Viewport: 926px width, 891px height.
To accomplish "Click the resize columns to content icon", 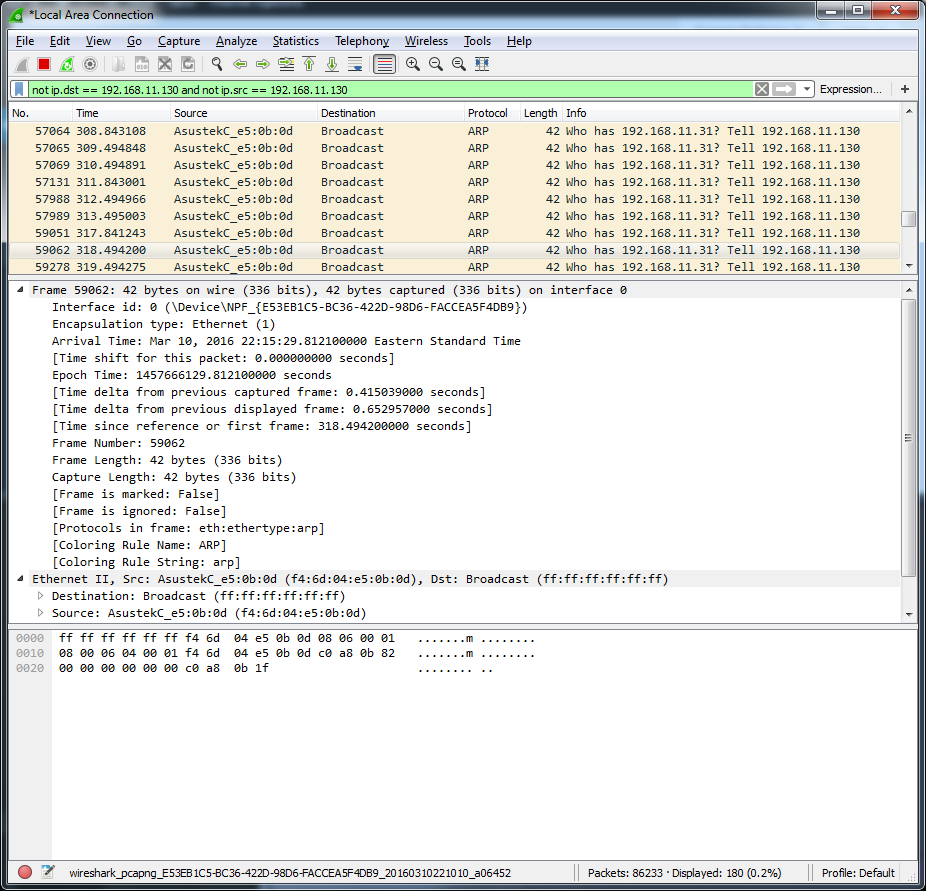I will pos(482,64).
